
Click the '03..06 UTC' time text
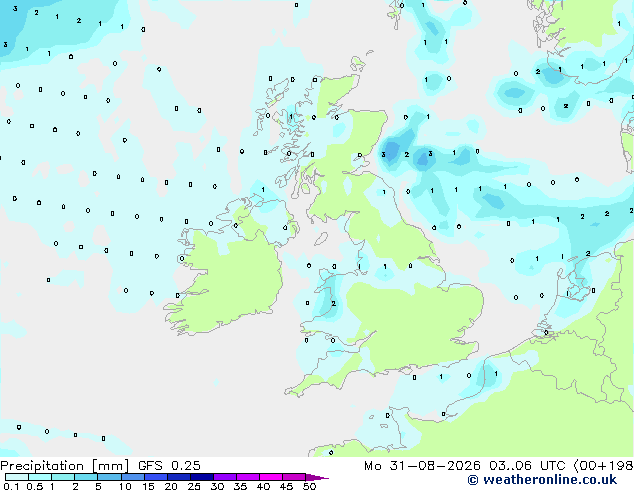[527, 466]
